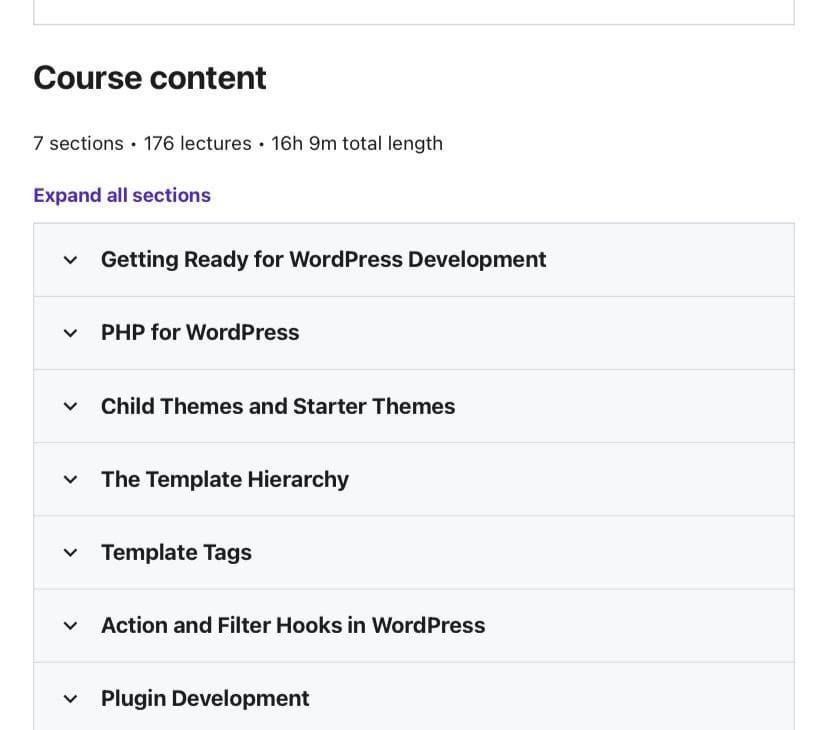Click the chevron beside PHP for WordPress
This screenshot has width=828, height=730.
[x=70, y=333]
